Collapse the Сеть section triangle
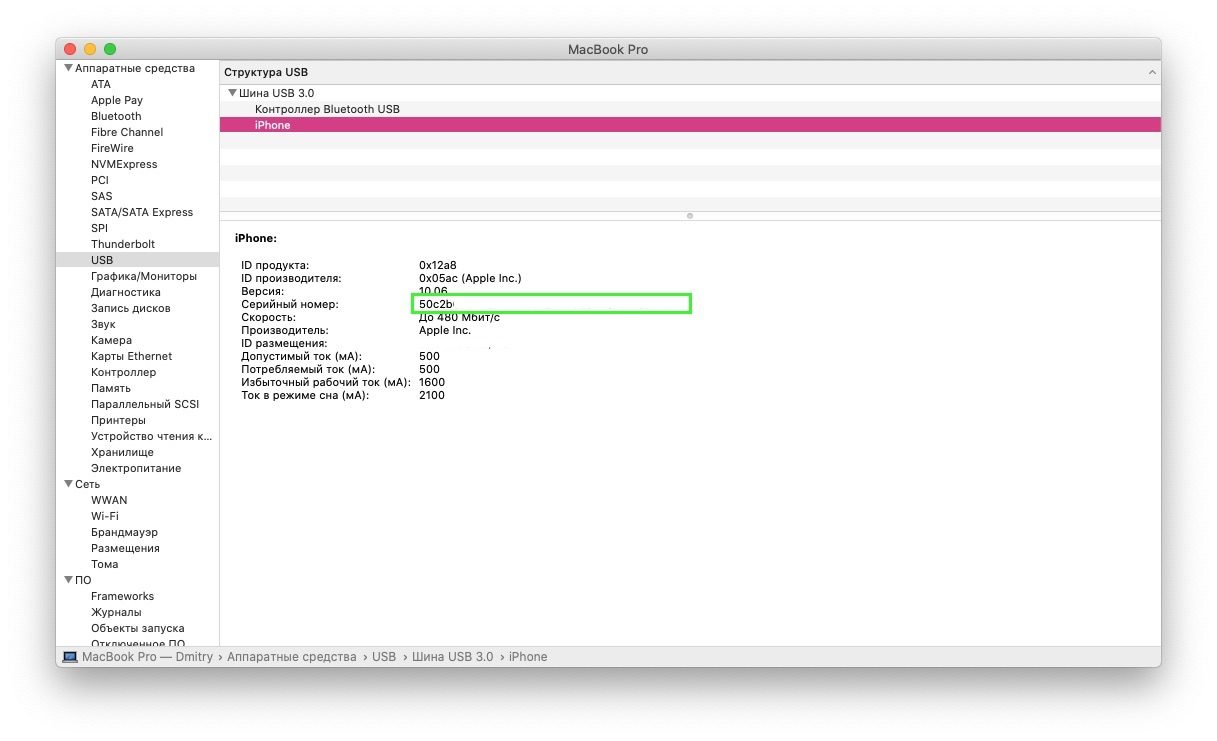The image size is (1217, 741). click(x=68, y=484)
